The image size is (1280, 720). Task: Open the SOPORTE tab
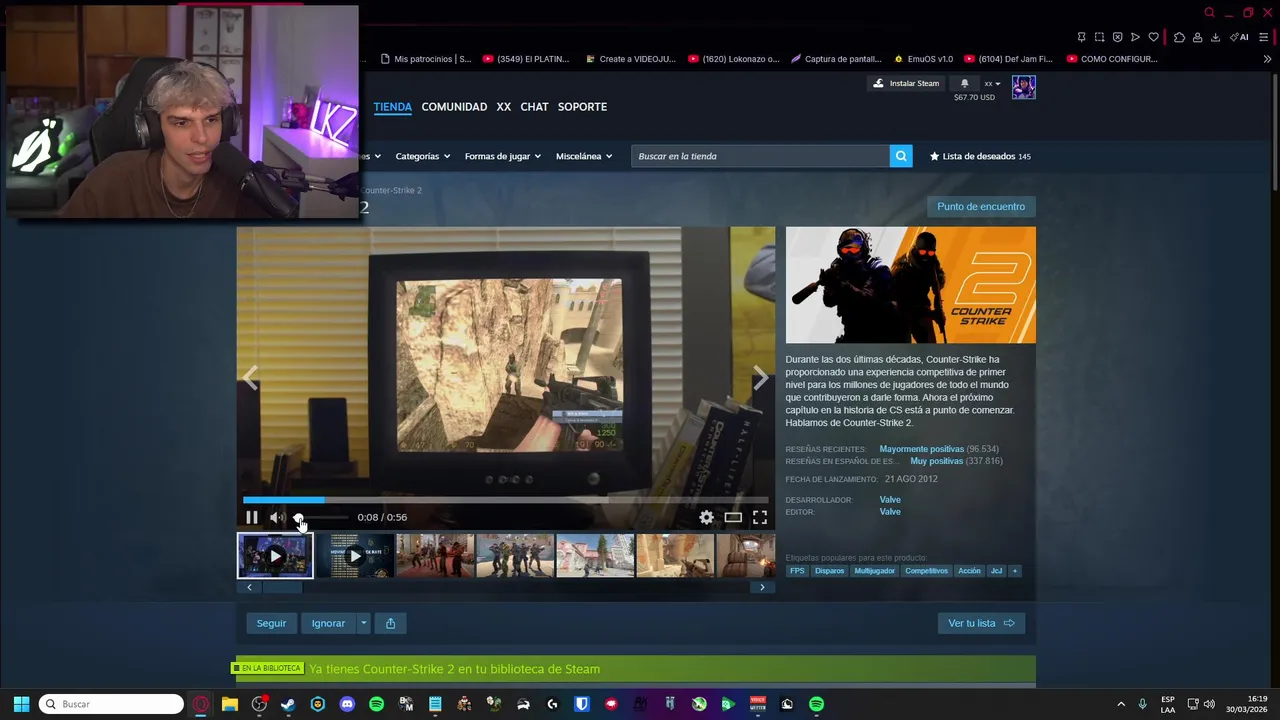(x=582, y=107)
